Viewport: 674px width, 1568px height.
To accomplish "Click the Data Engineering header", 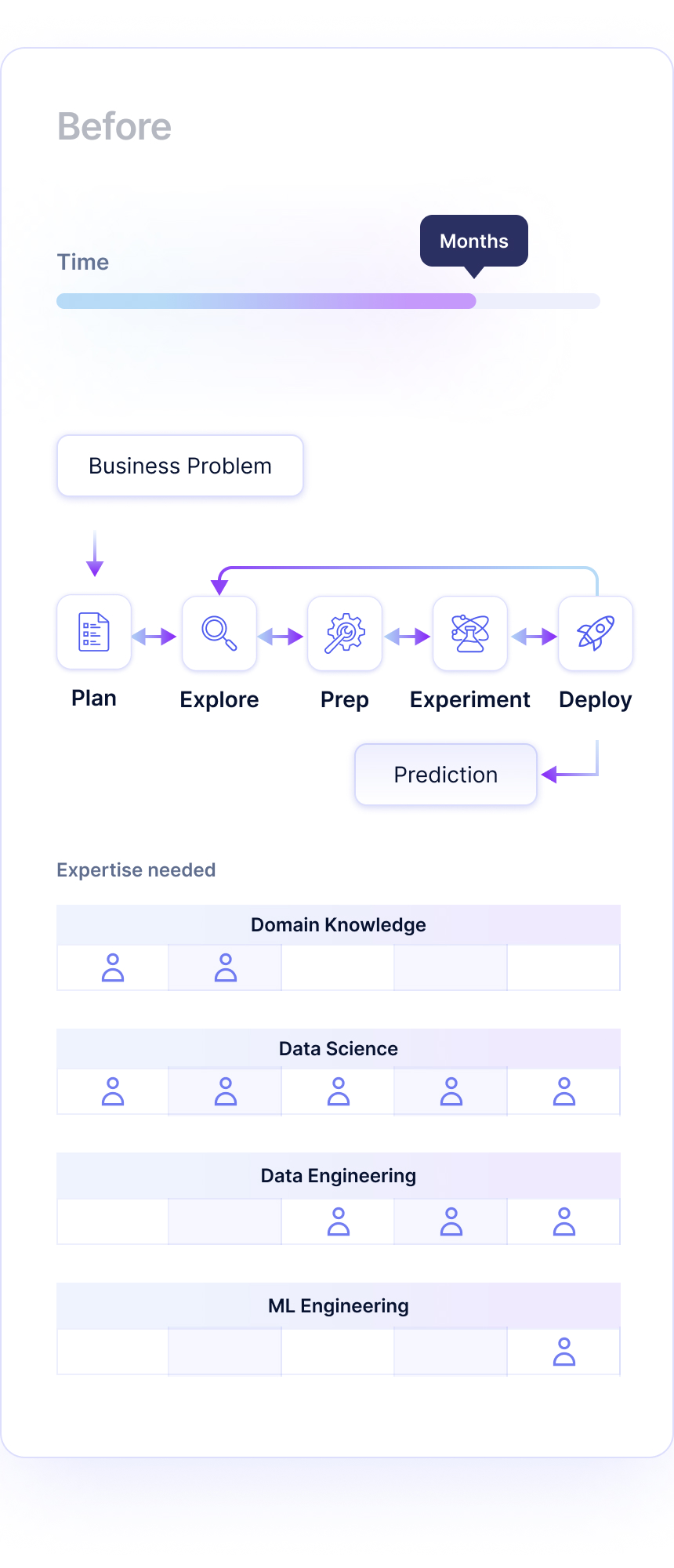I will [339, 1176].
